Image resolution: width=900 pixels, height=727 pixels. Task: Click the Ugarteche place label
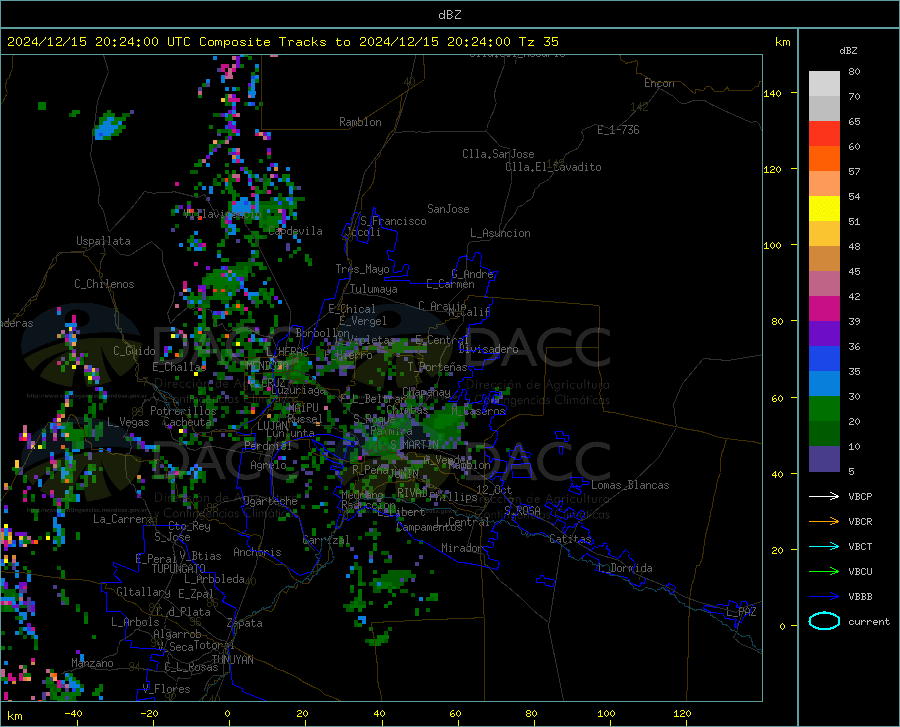tap(270, 500)
